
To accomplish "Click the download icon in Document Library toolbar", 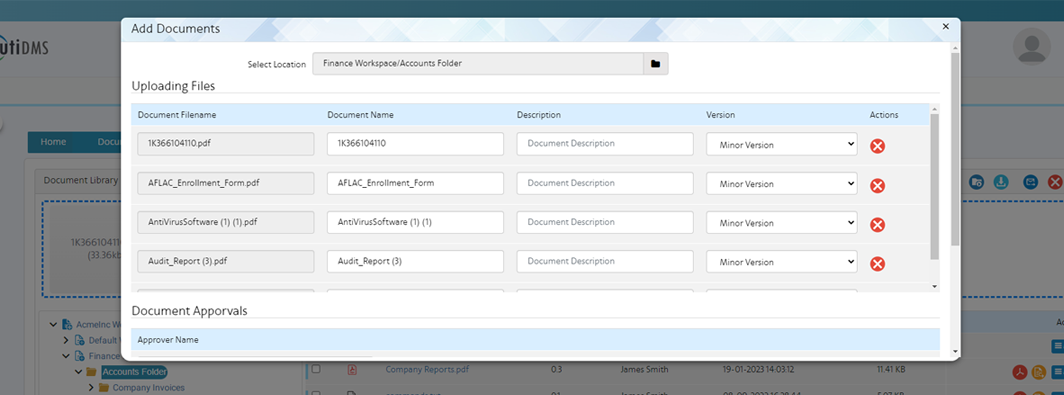I will tap(1001, 182).
